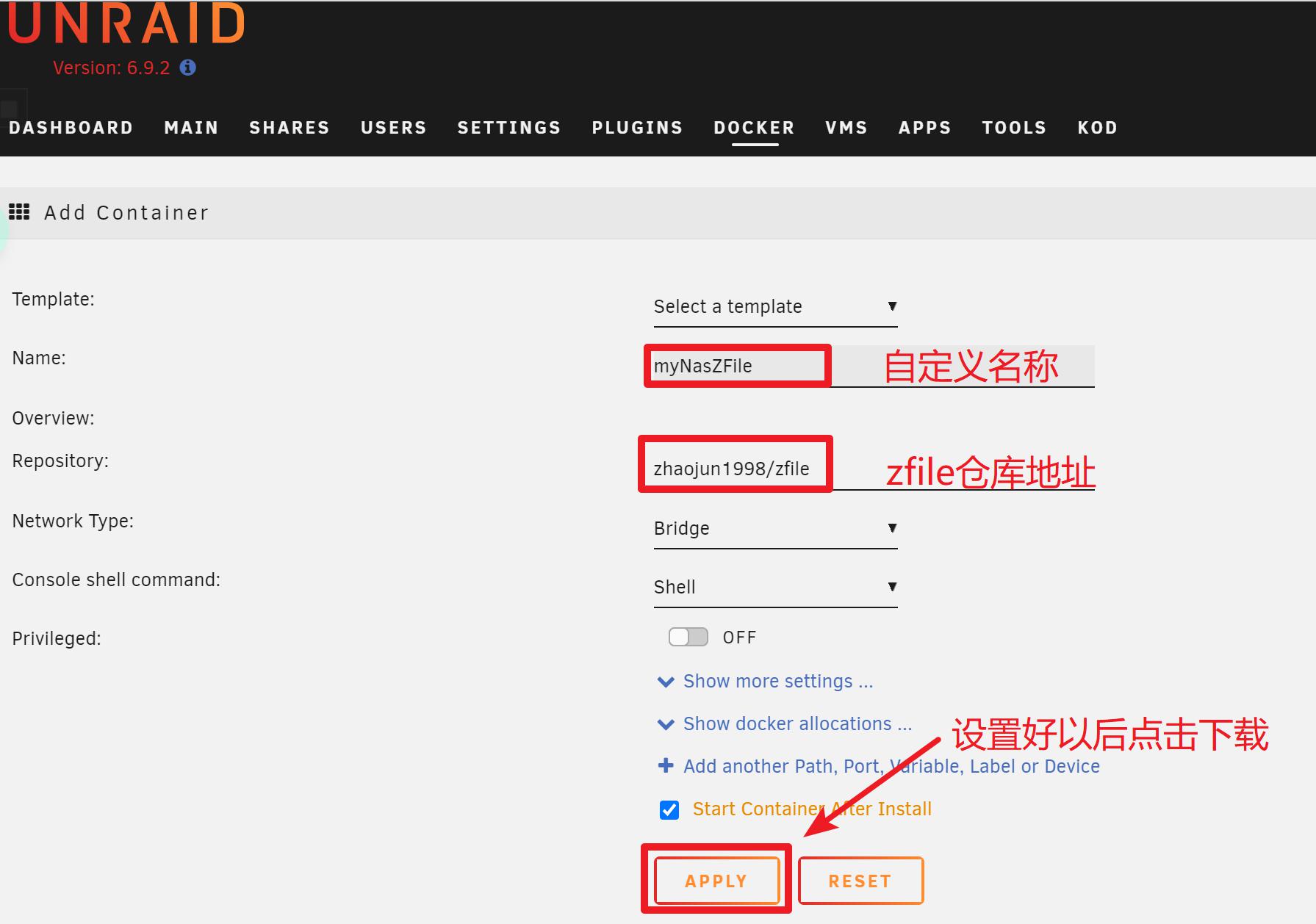Click the Start Container After Install label
This screenshot has height=924, width=1316.
tap(812, 809)
